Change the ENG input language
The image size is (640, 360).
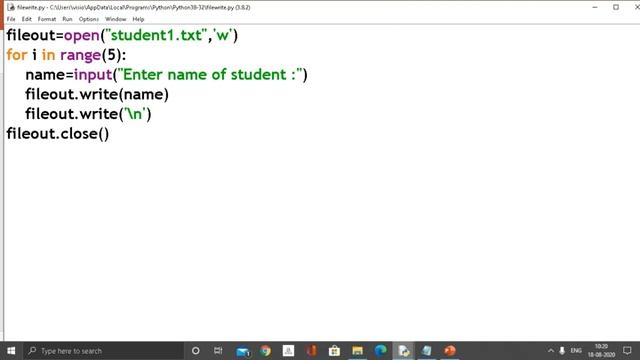(x=576, y=351)
